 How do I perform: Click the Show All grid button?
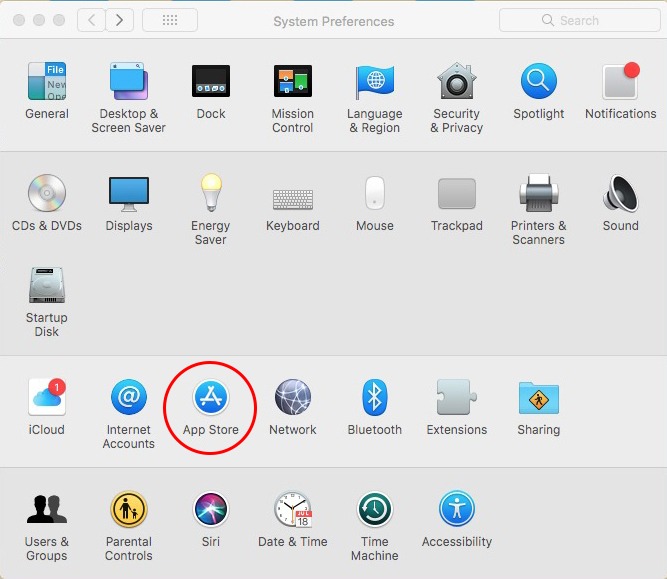click(x=170, y=20)
